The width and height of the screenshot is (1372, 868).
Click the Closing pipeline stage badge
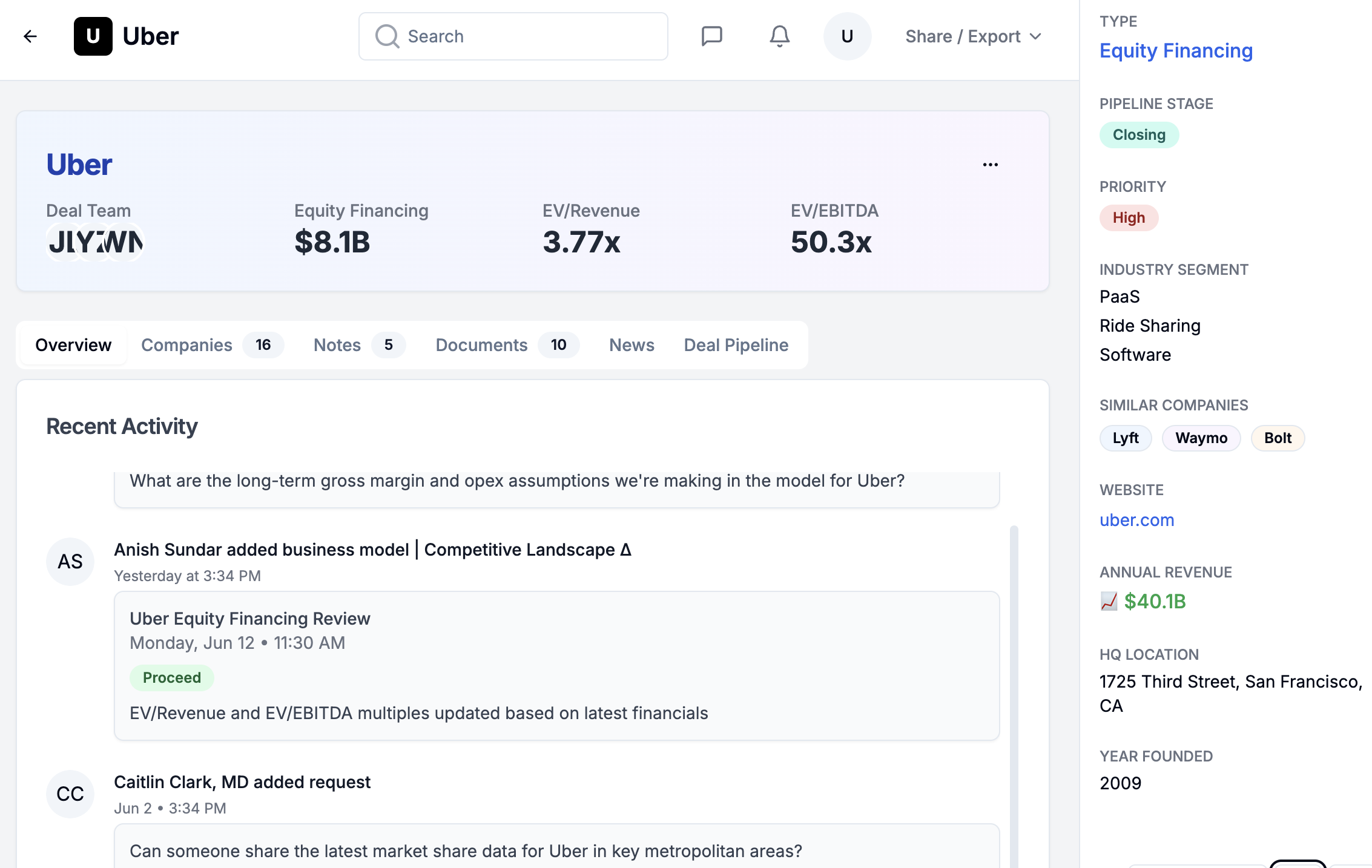1139,135
